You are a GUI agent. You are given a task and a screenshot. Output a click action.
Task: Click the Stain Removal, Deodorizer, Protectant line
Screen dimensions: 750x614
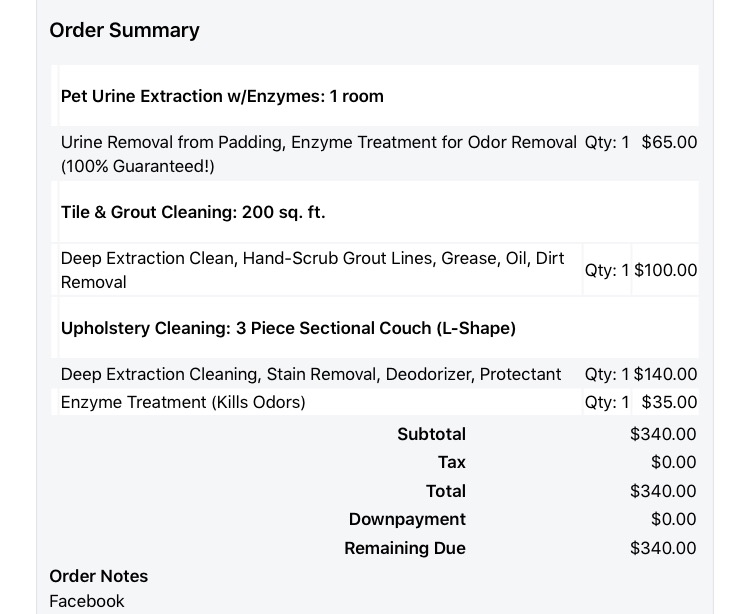tap(311, 374)
